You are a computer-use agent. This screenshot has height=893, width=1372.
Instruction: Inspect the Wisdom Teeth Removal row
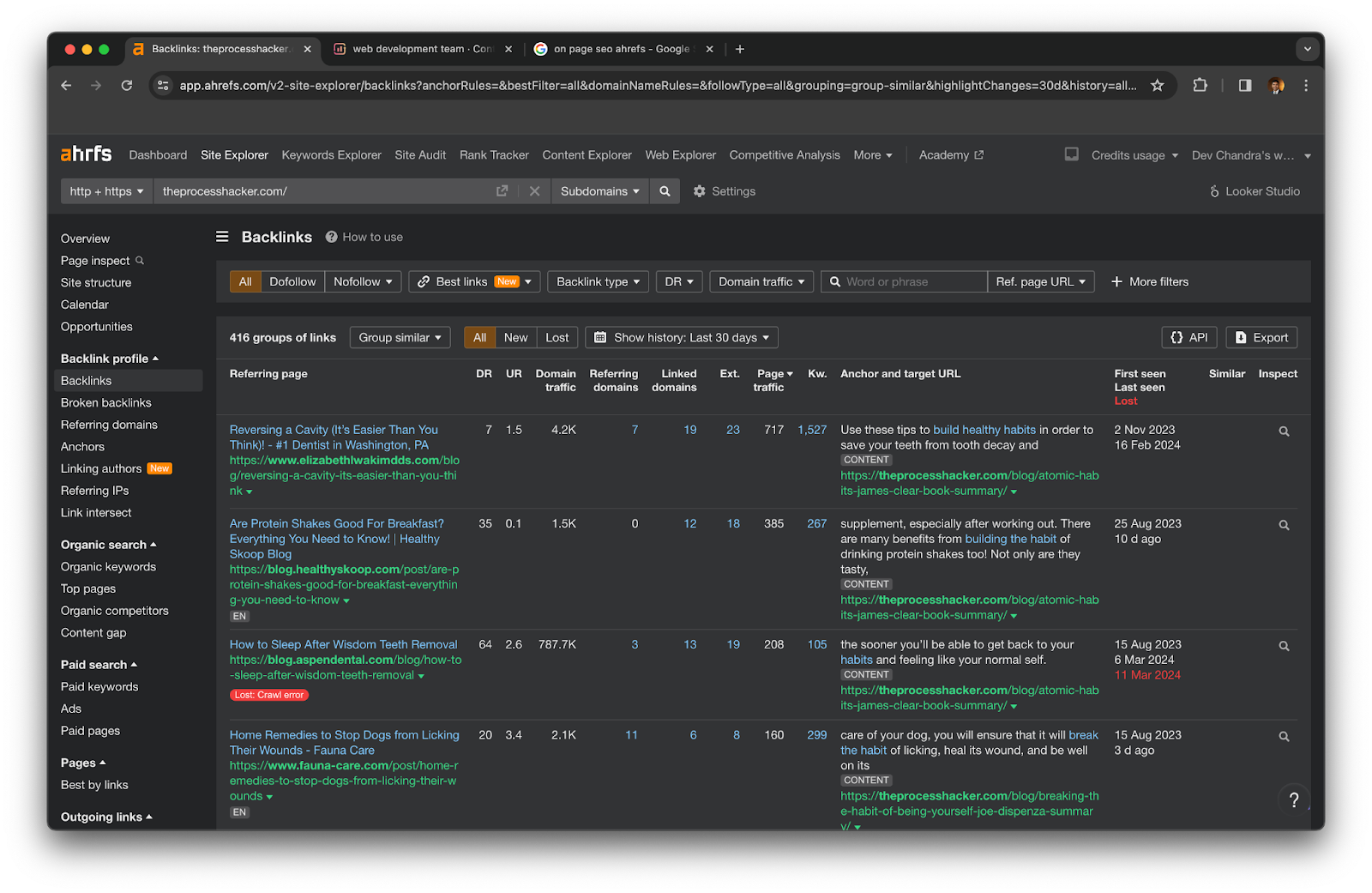click(x=1284, y=646)
